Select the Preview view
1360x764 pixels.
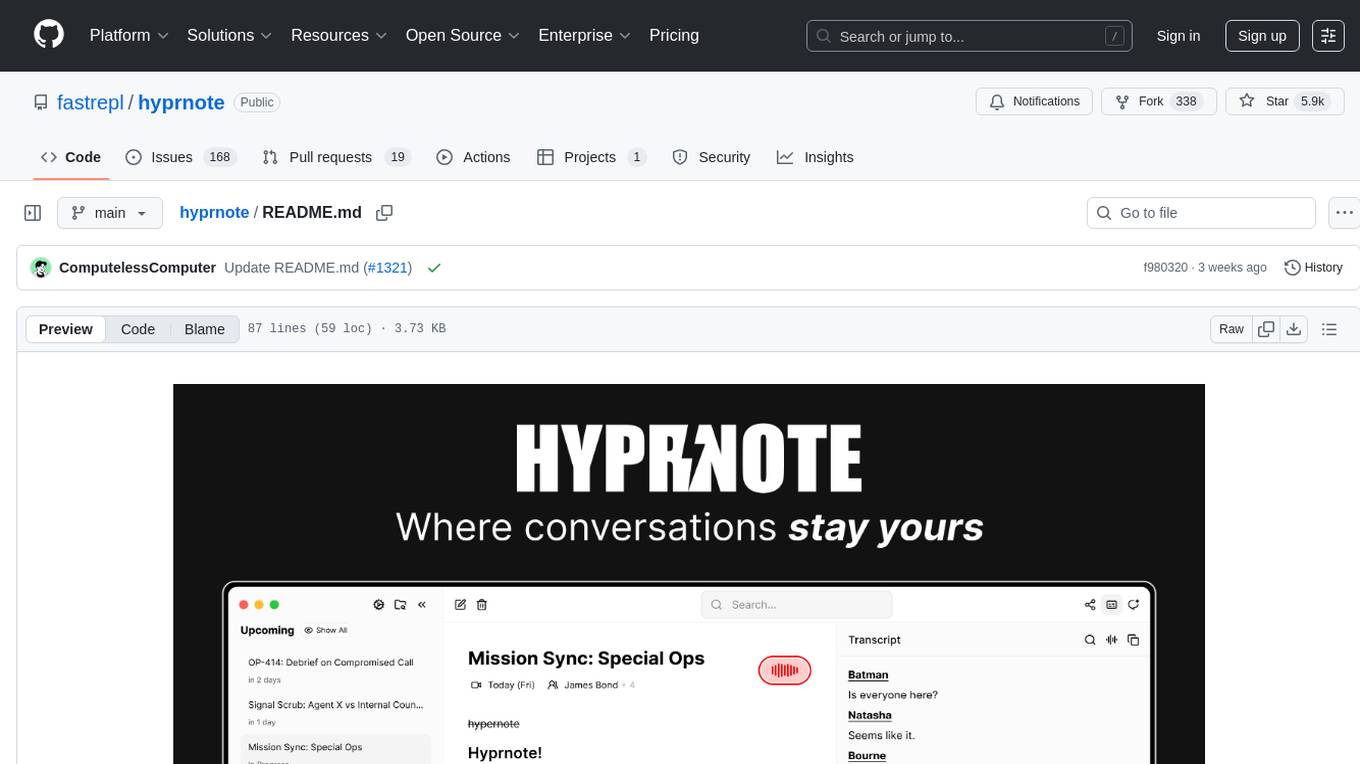(x=66, y=329)
